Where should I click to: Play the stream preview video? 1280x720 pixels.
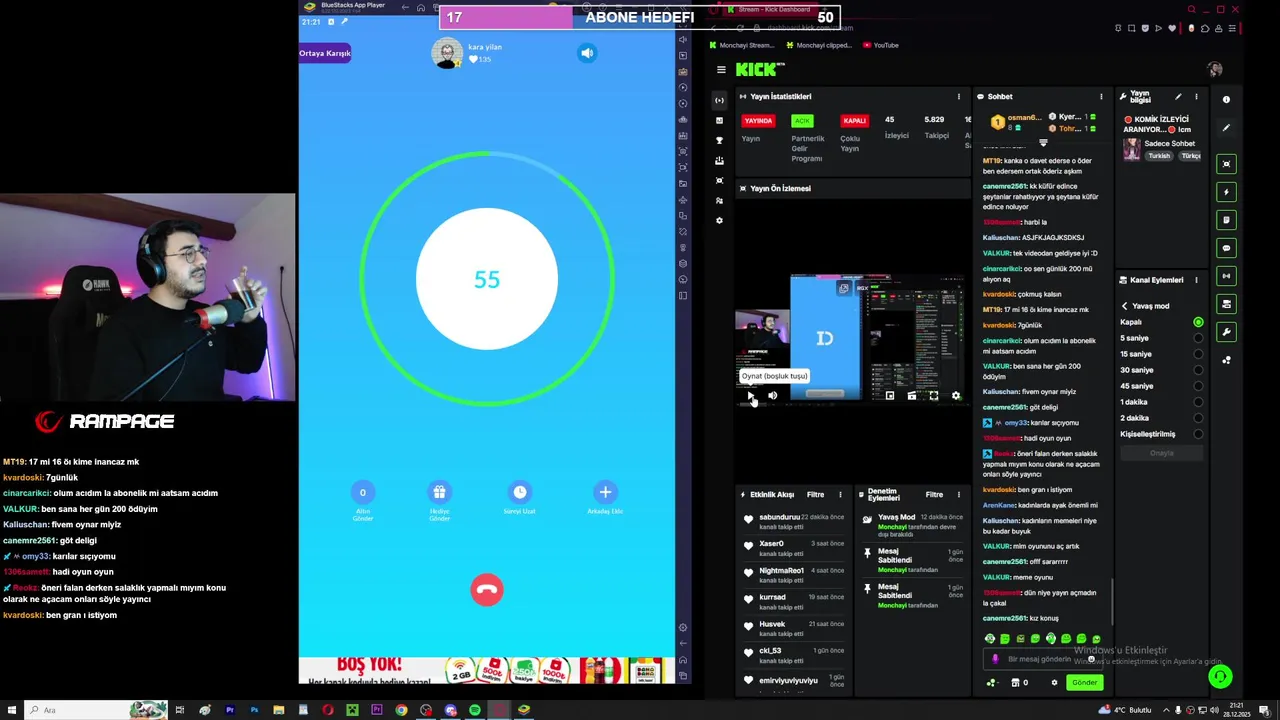click(750, 396)
